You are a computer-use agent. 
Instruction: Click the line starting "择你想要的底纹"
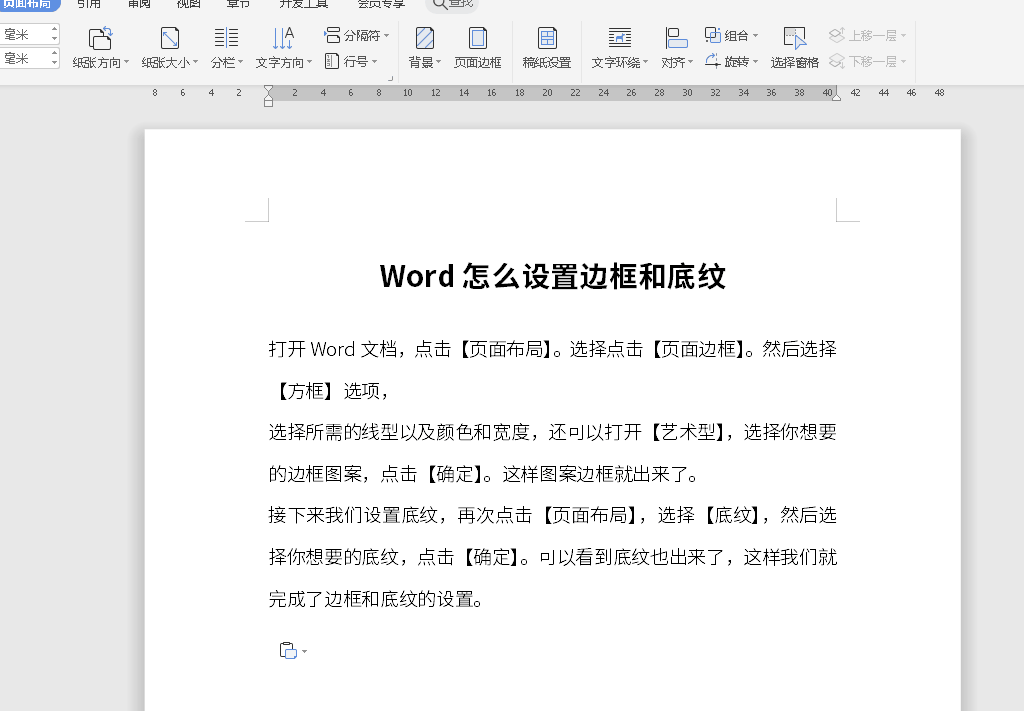point(552,558)
